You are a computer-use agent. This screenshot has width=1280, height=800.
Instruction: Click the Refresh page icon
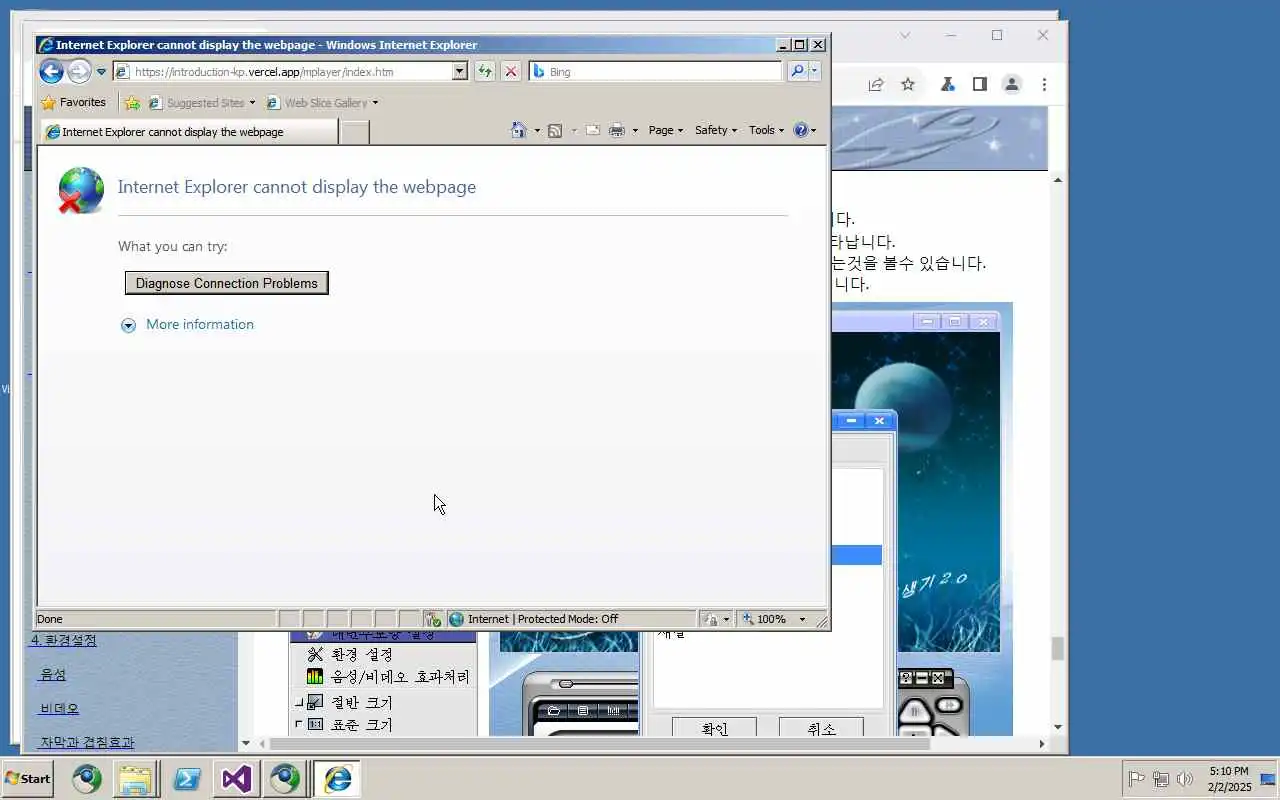485,71
